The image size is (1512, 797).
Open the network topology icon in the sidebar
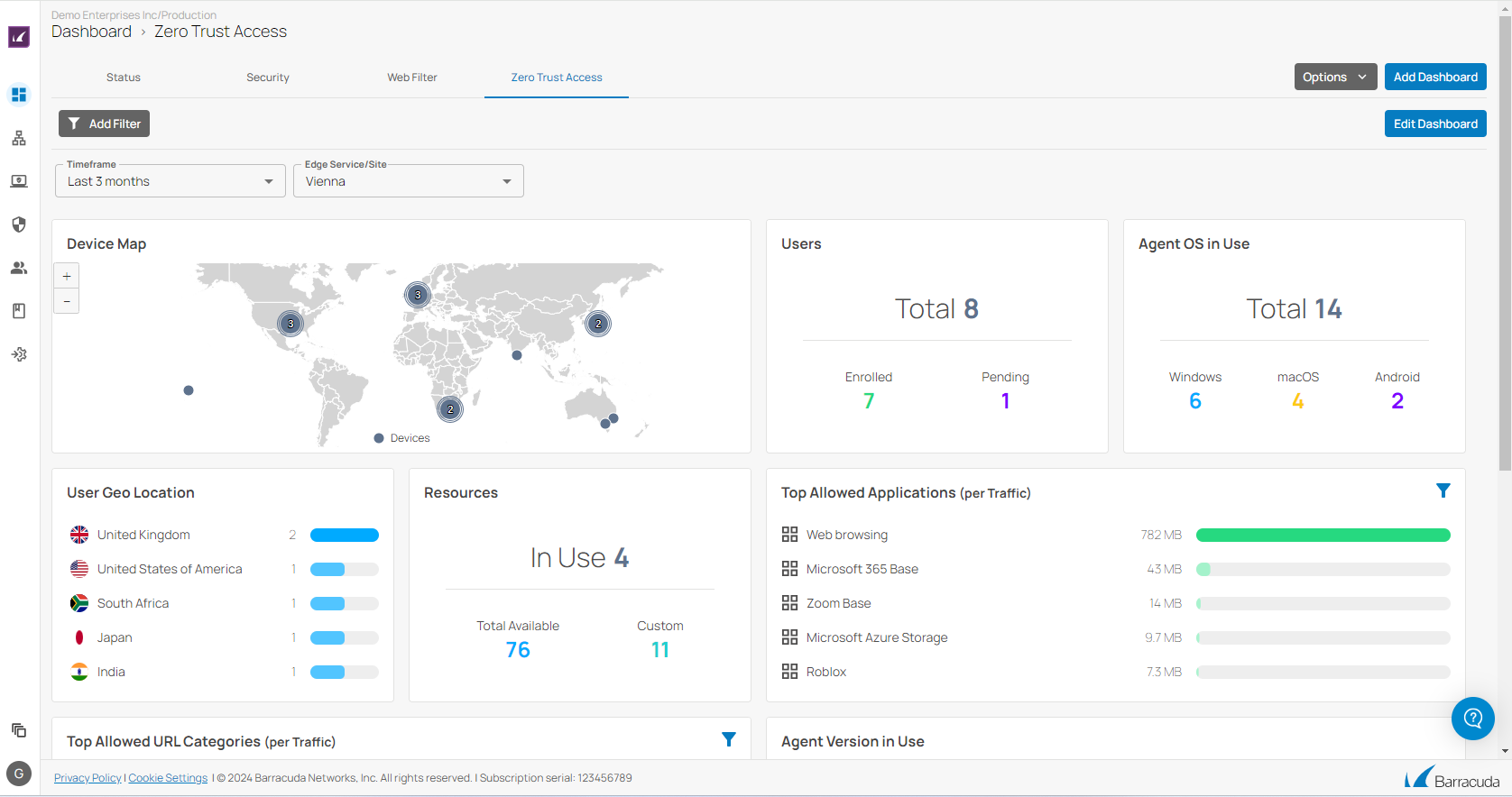[19, 138]
